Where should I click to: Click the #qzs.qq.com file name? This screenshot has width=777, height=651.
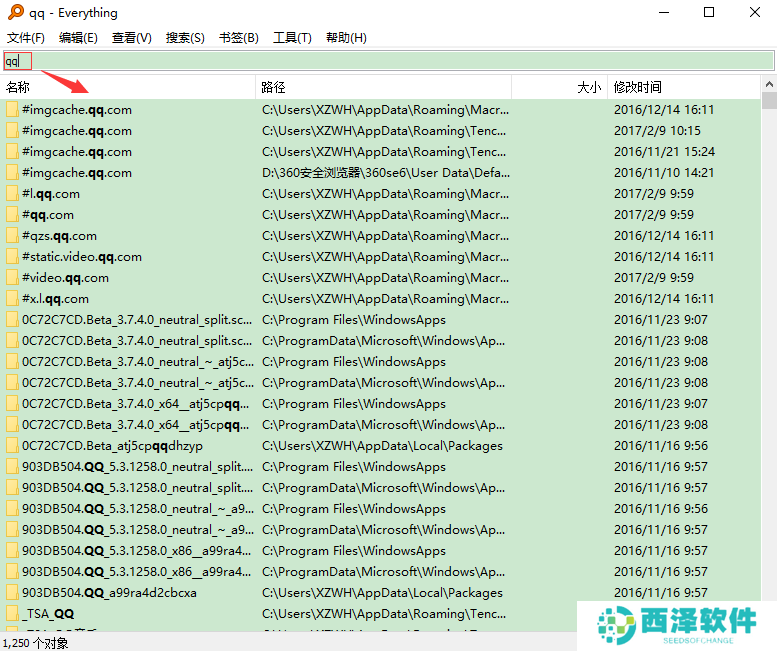(x=59, y=236)
